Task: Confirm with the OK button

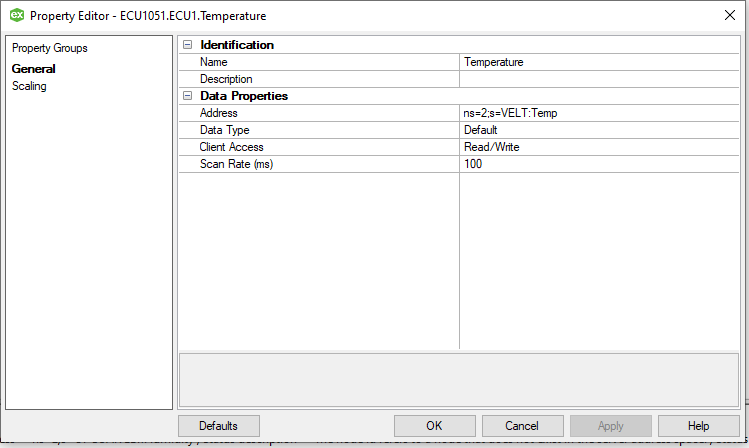Action: click(x=435, y=426)
